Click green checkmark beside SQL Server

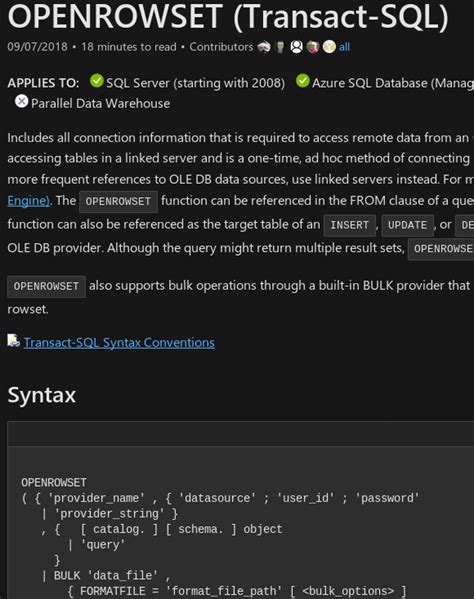[97, 81]
